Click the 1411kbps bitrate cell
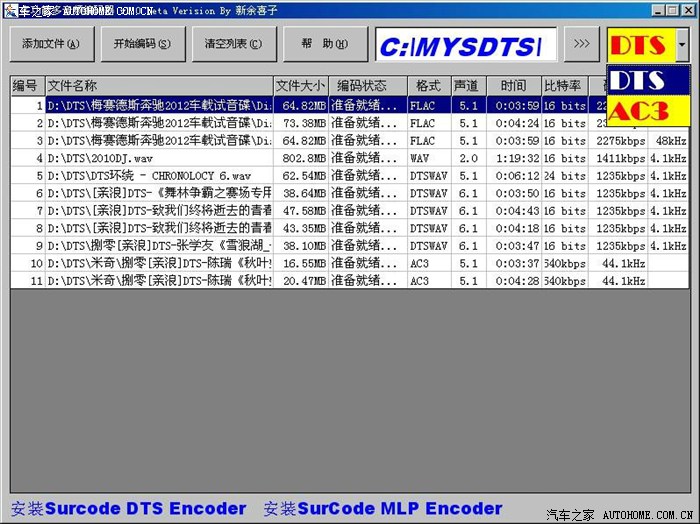The image size is (700, 524). 618,158
